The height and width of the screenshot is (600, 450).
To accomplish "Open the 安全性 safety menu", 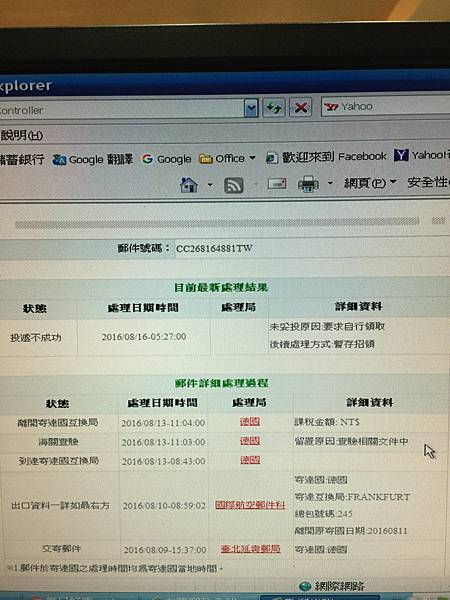I will 428,182.
